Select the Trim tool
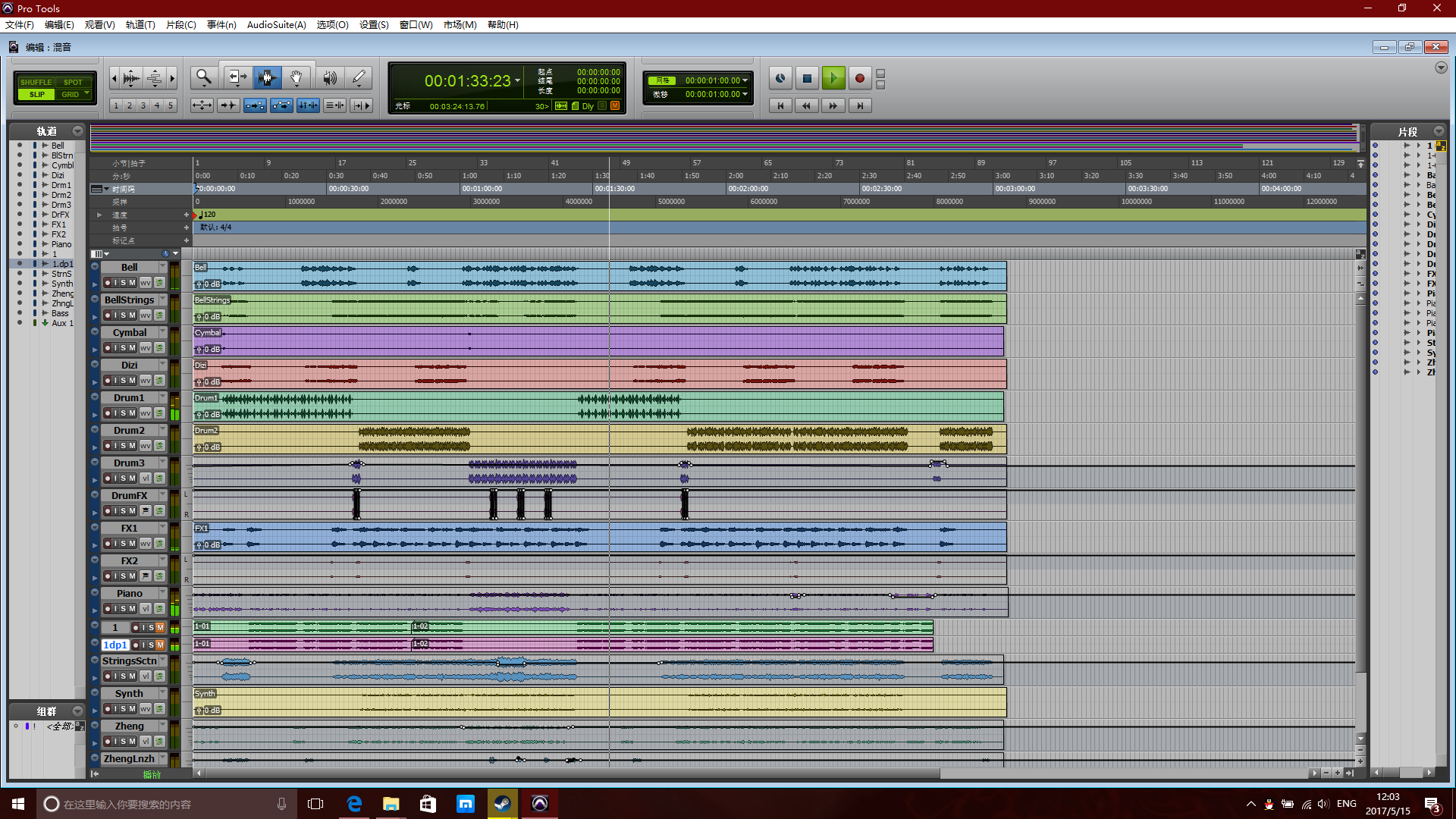The image size is (1456, 819). (x=237, y=77)
